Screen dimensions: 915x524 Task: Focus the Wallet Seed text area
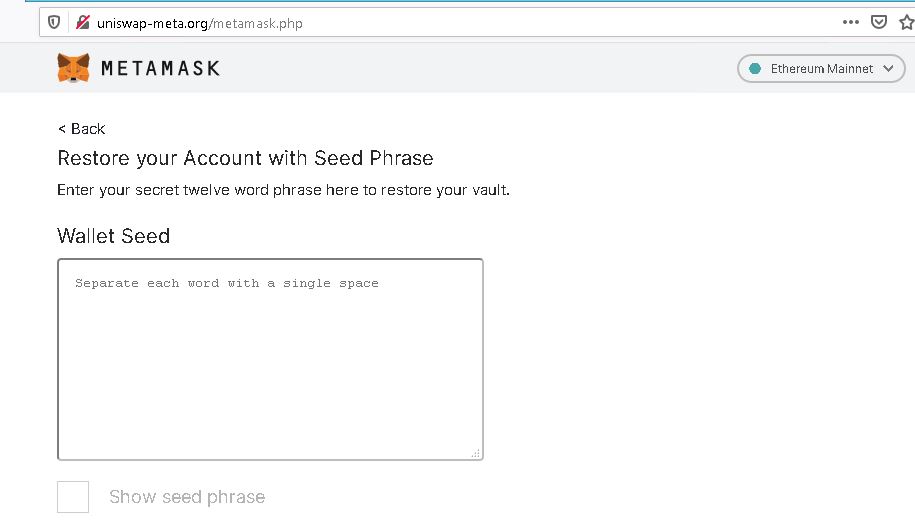click(x=270, y=359)
